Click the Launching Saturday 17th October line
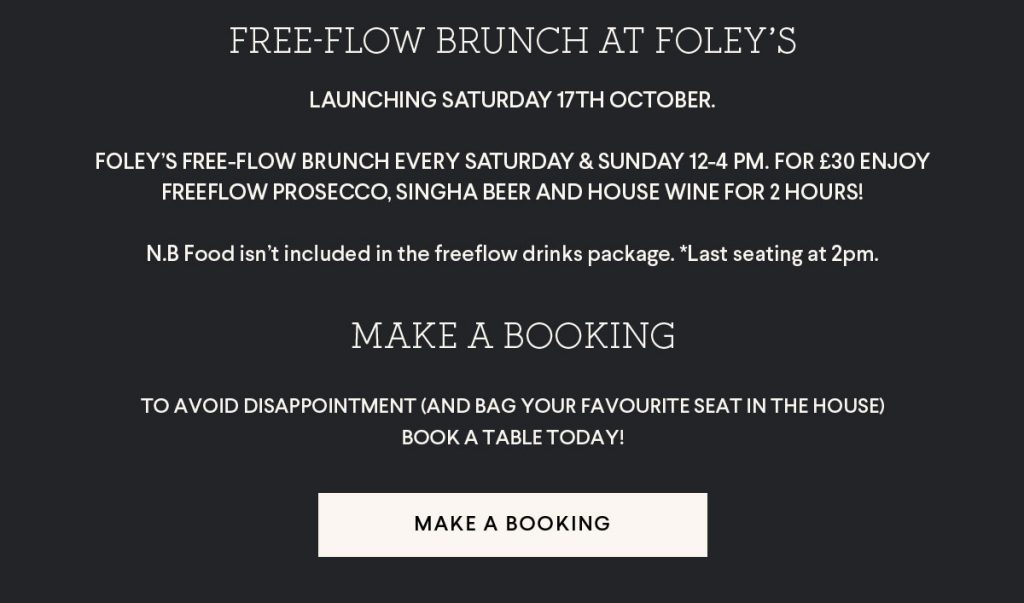The height and width of the screenshot is (603, 1024). click(512, 100)
